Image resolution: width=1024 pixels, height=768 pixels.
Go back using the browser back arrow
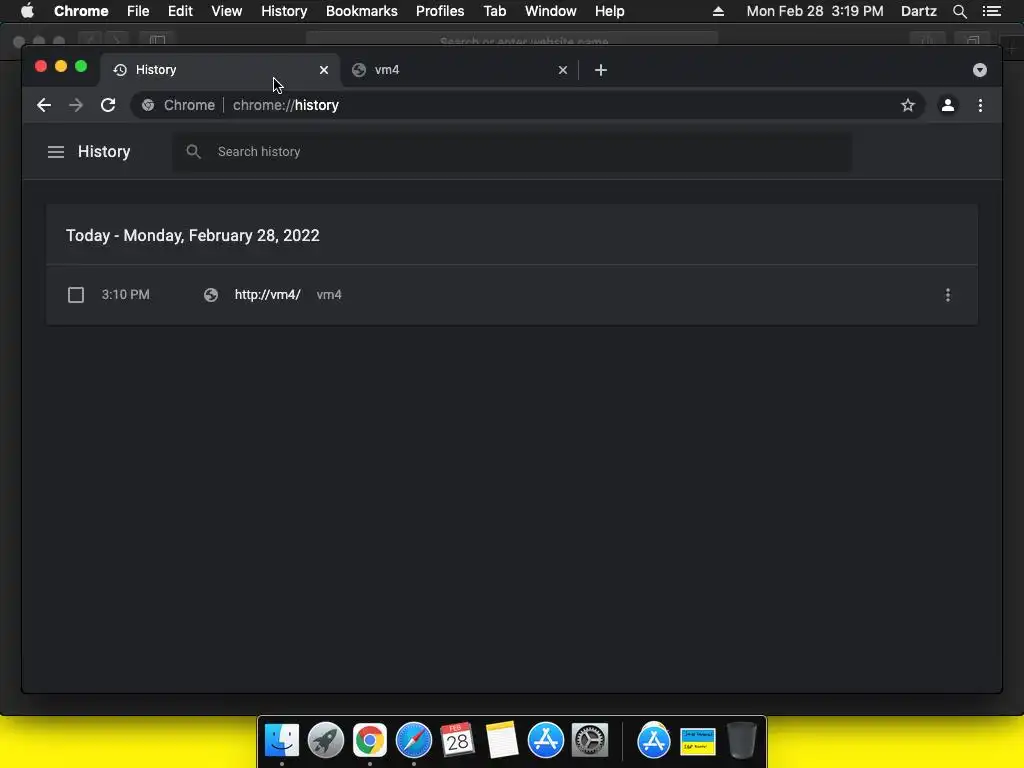coord(44,105)
